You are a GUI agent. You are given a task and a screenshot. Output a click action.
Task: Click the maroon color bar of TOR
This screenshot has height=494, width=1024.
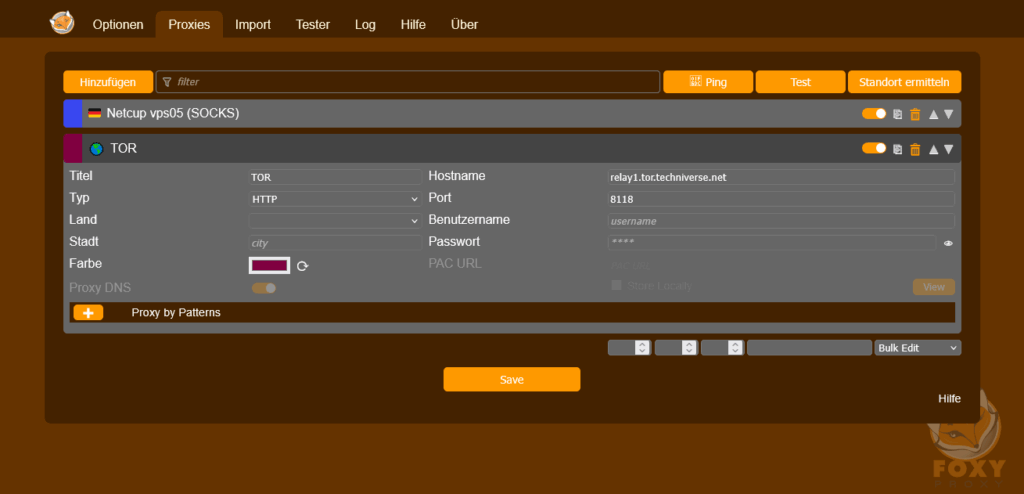[x=72, y=148]
